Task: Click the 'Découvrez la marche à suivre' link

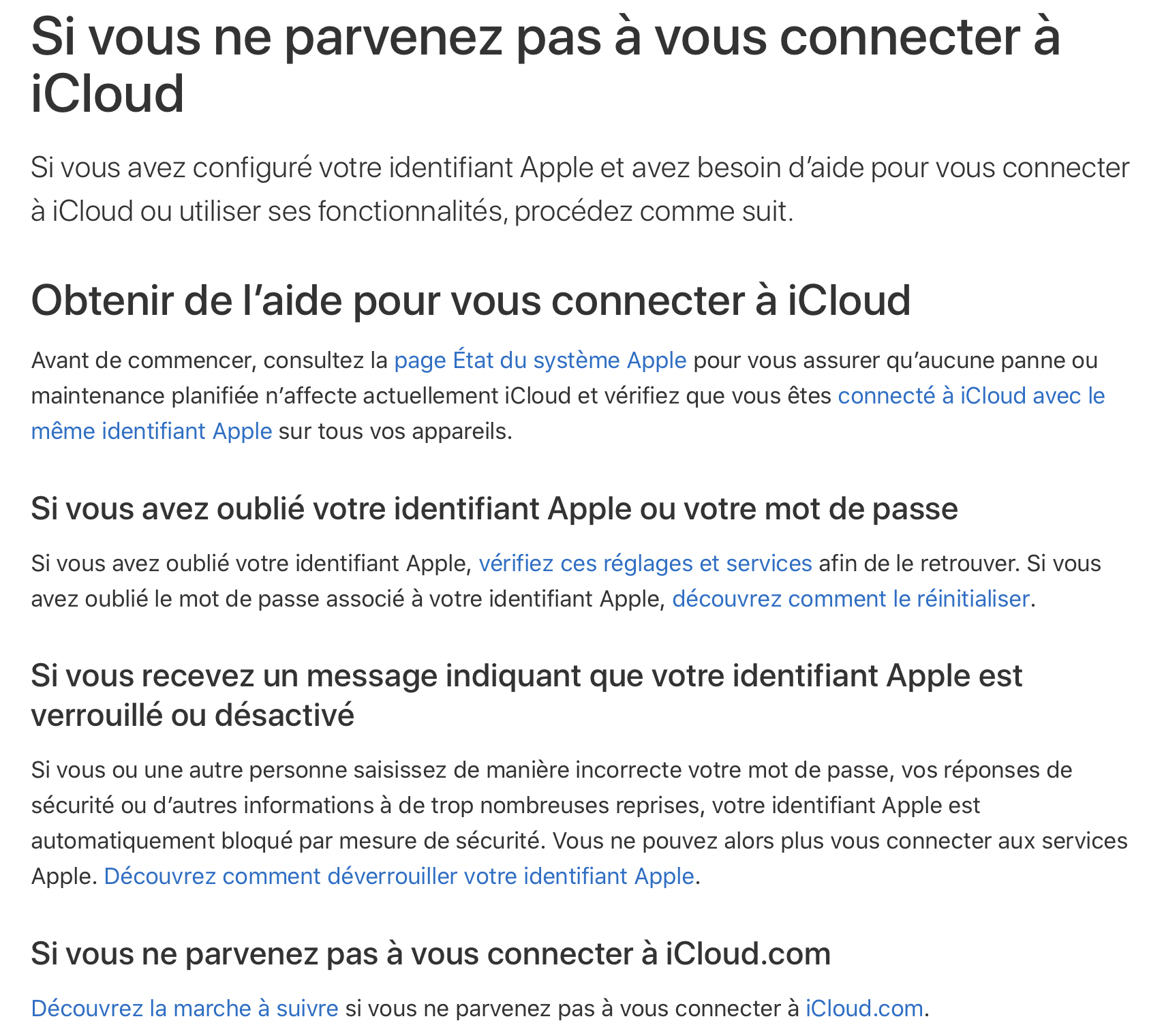Action: (185, 1008)
